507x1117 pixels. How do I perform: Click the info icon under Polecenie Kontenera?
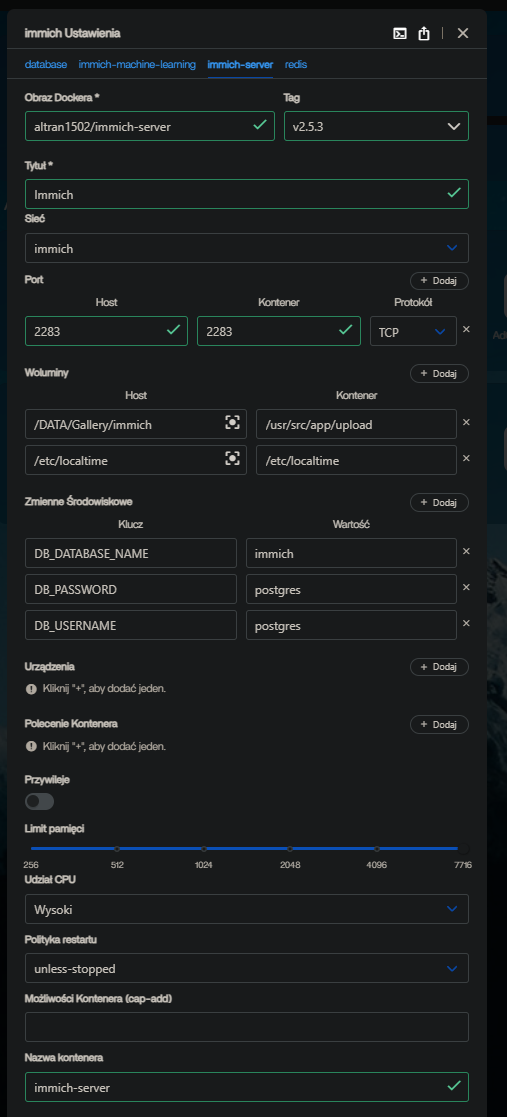point(31,747)
